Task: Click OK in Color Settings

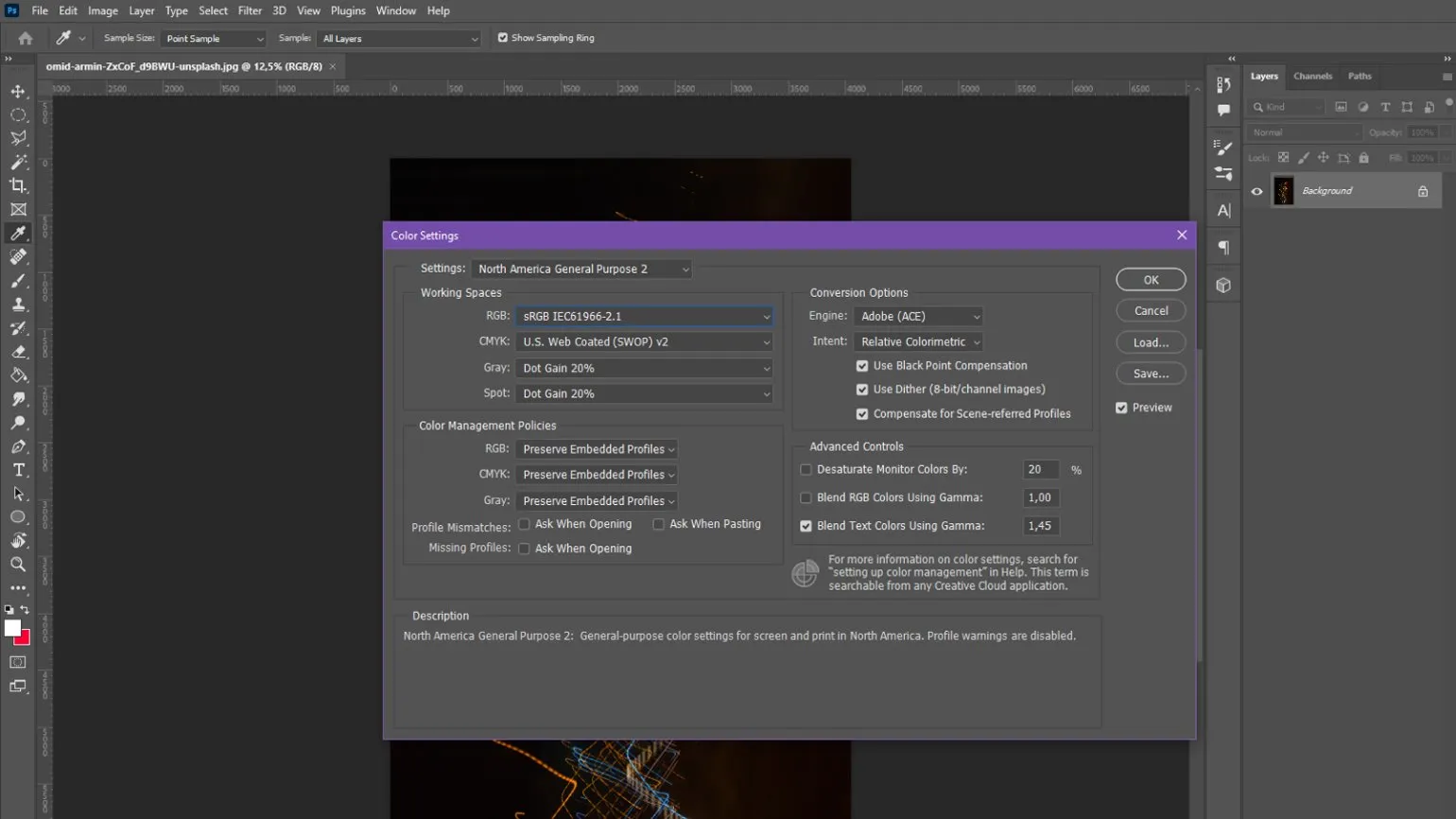Action: pyautogui.click(x=1151, y=280)
